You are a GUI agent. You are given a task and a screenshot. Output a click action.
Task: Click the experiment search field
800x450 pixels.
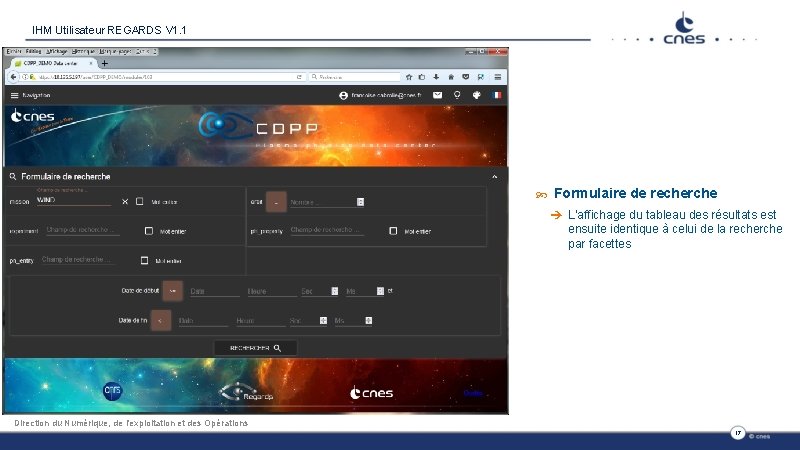[x=83, y=230]
